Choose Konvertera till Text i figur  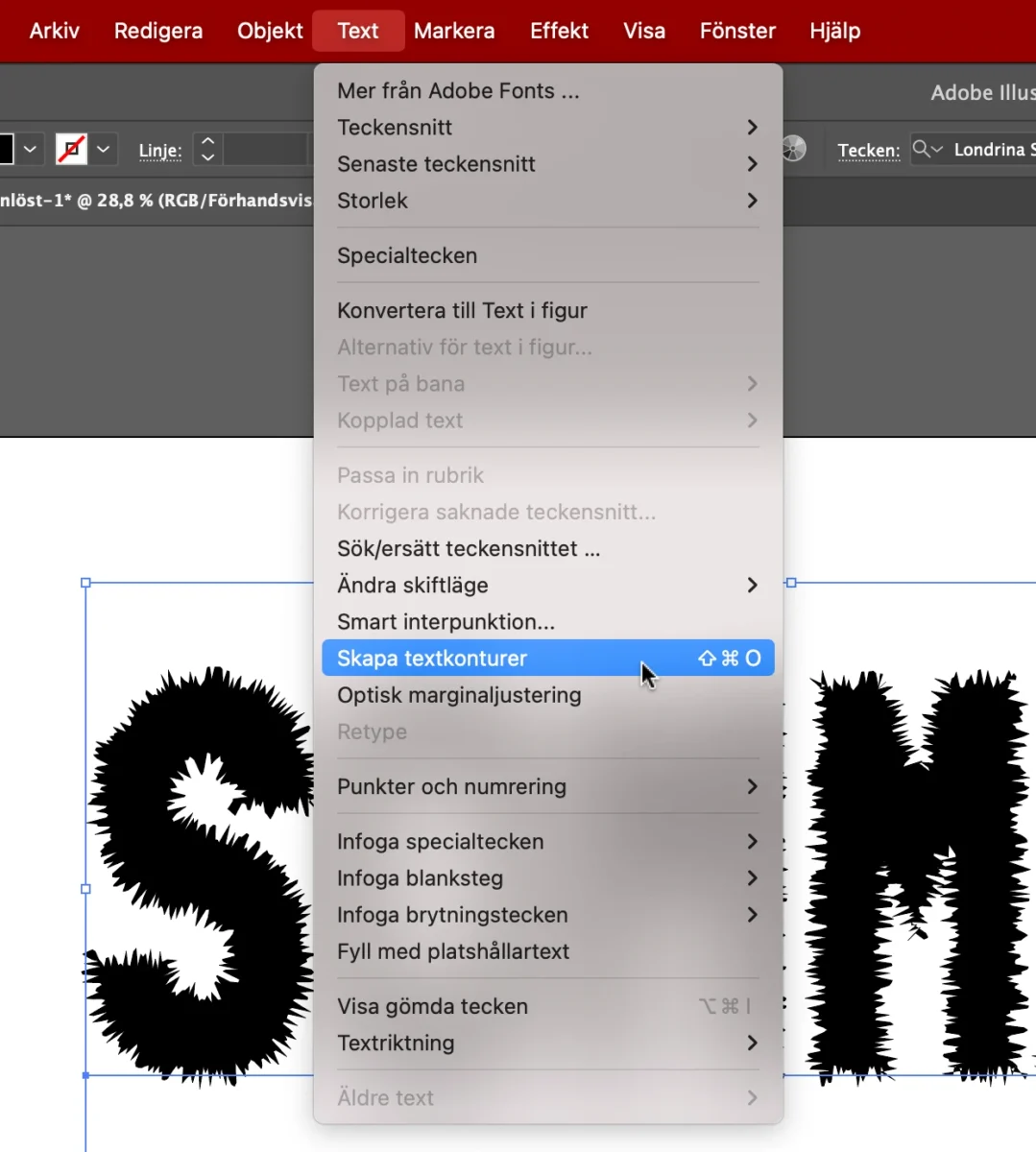click(548, 310)
